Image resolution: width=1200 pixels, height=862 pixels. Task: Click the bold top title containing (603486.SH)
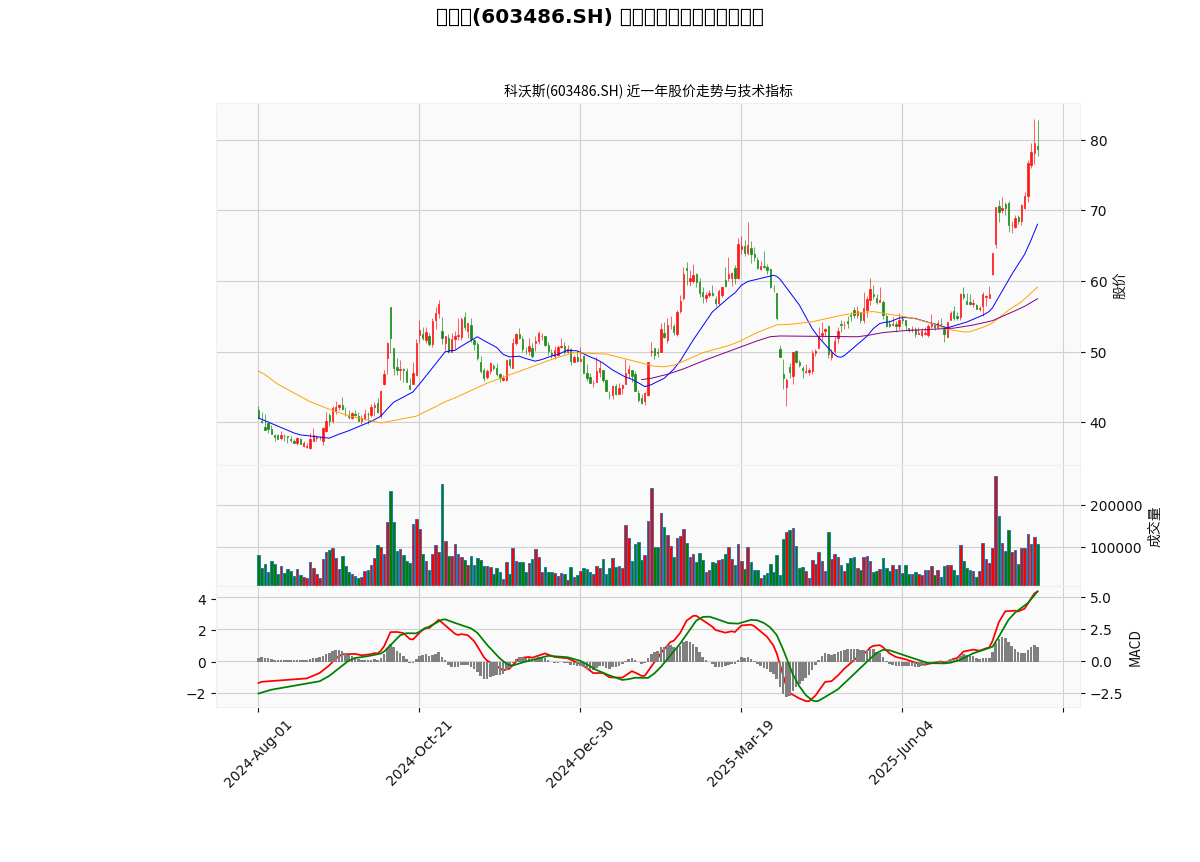point(600,17)
